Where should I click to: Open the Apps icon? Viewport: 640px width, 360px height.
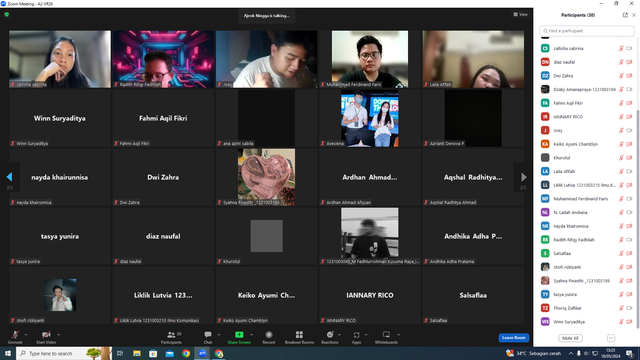pyautogui.click(x=356, y=335)
